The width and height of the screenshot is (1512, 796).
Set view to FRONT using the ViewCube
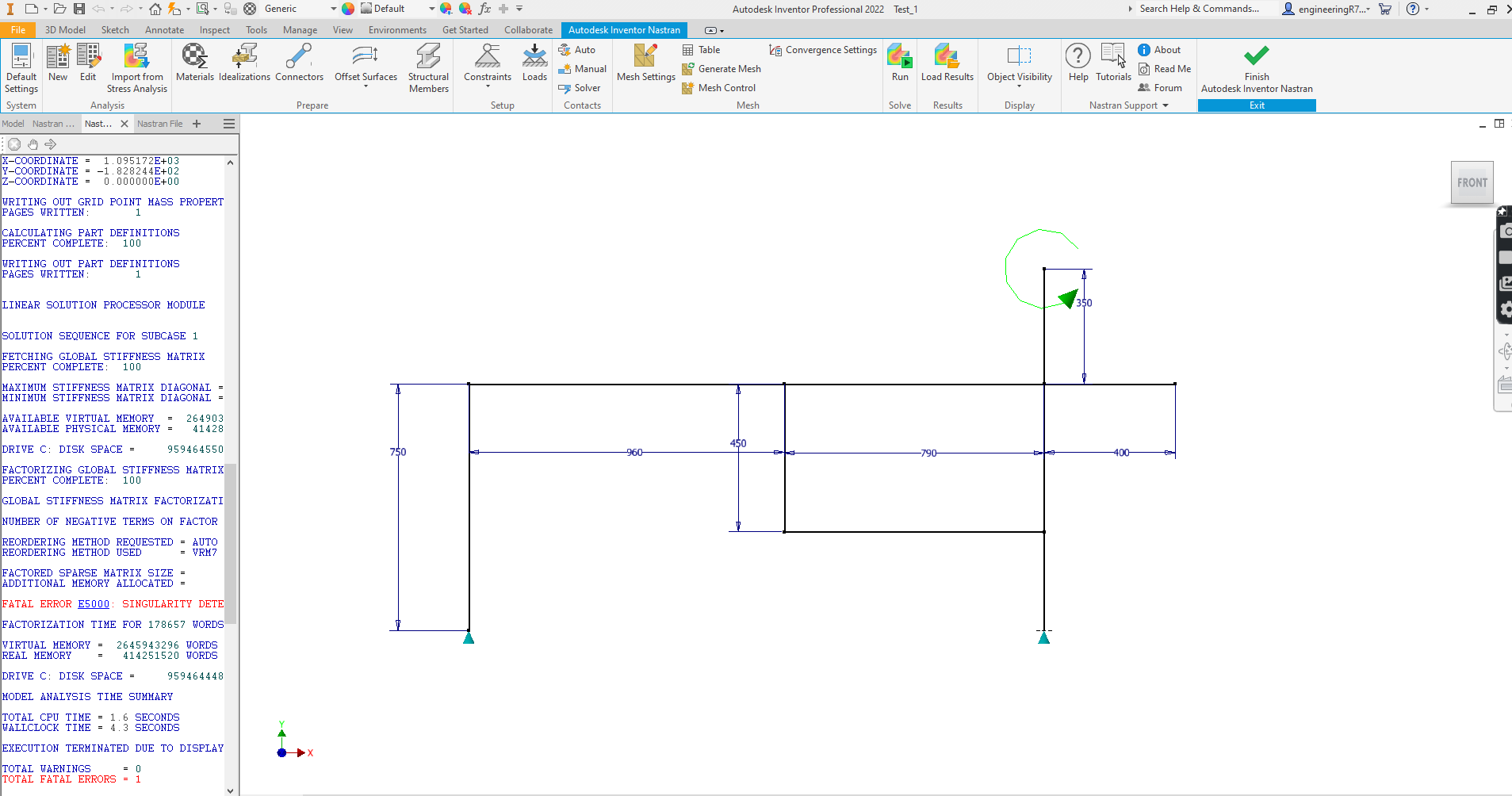click(1471, 182)
